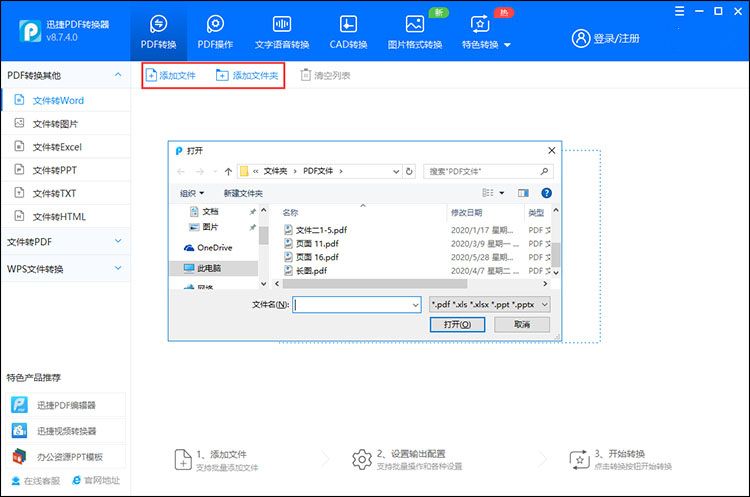Expand the WPS文件转换 section

click(x=66, y=269)
